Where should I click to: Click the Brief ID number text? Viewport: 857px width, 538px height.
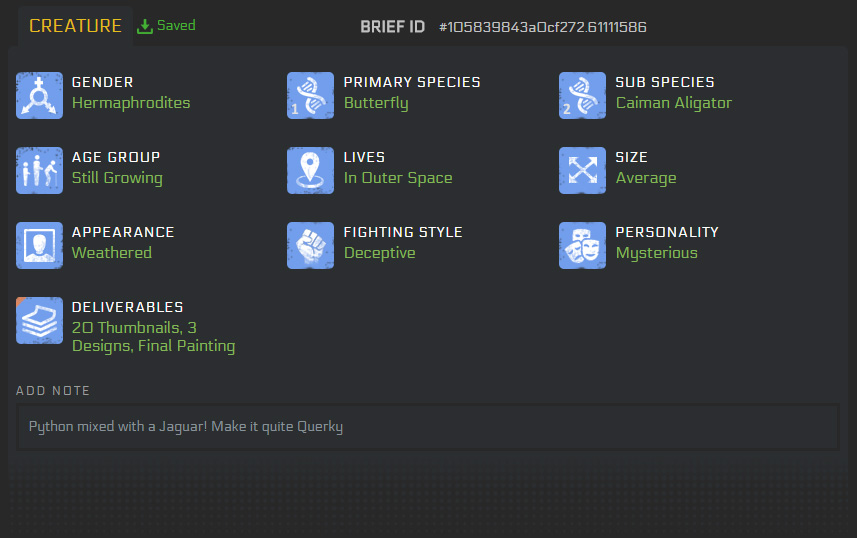(543, 27)
